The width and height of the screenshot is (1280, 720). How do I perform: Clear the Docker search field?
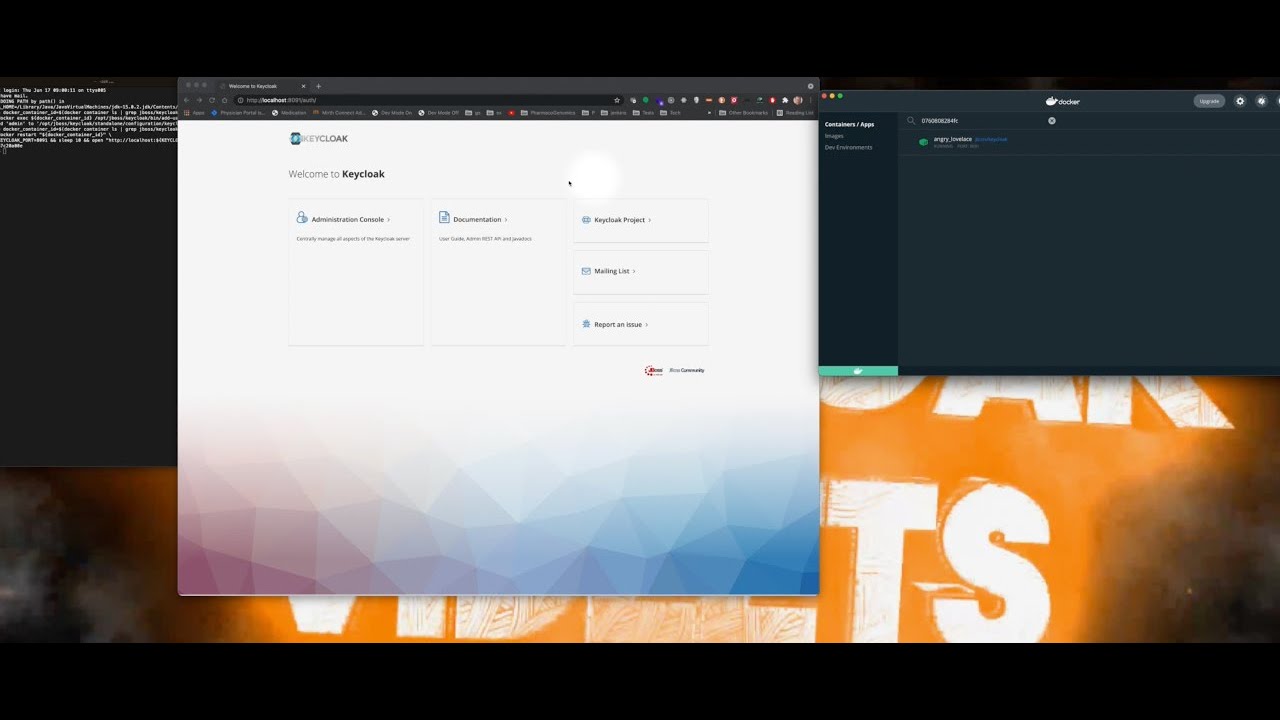click(1051, 120)
